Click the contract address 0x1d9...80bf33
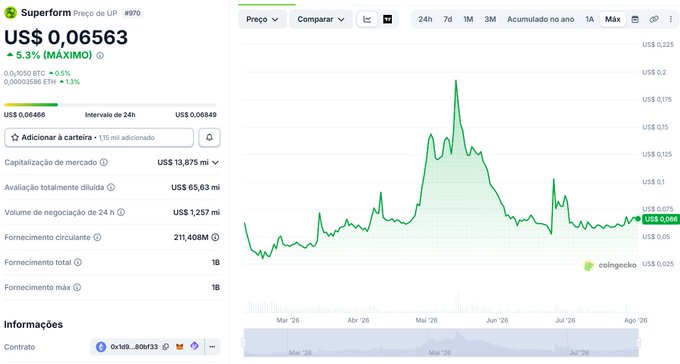Viewport: 680px width, 364px height. (x=134, y=347)
